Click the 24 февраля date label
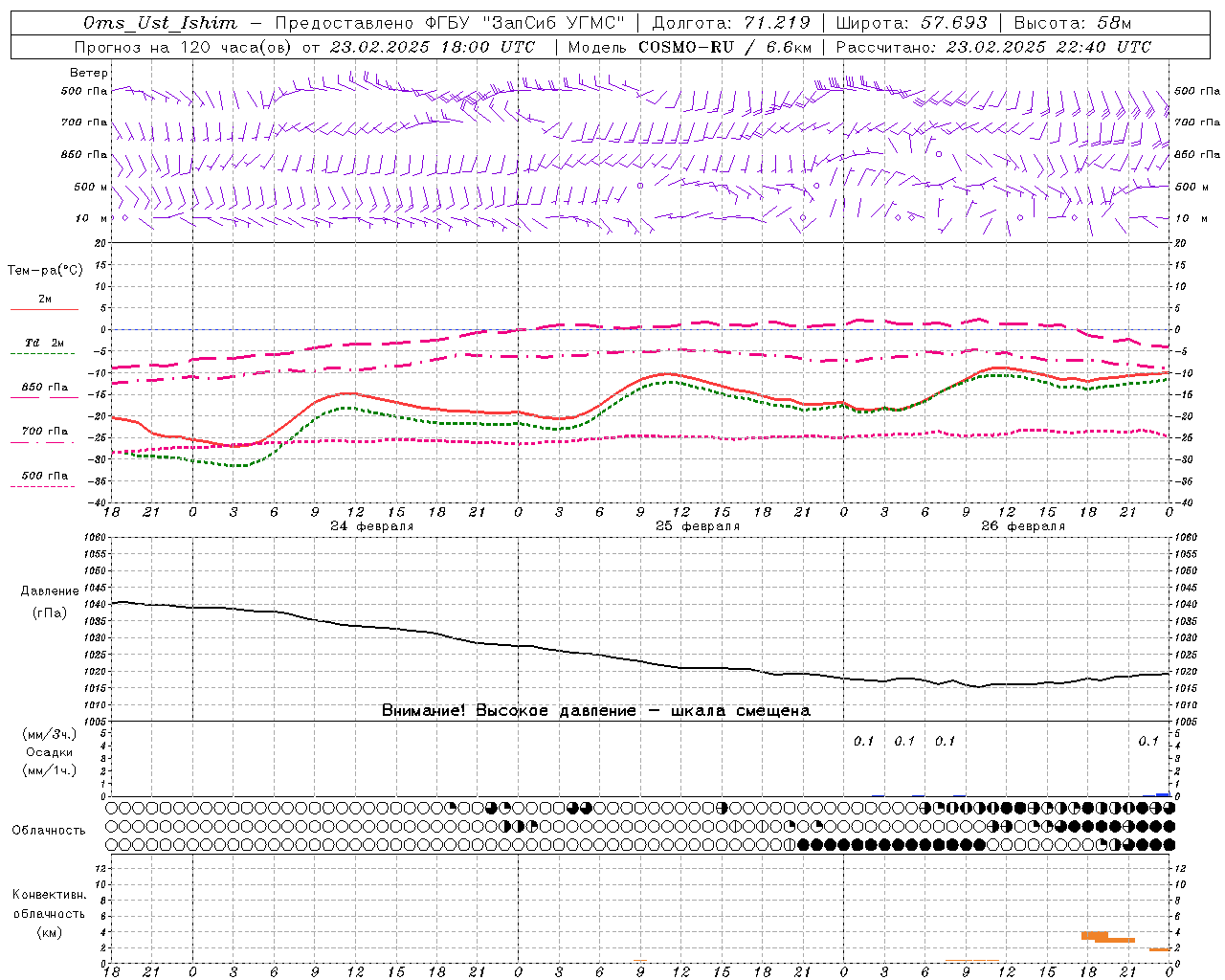The image size is (1225, 980). click(372, 526)
